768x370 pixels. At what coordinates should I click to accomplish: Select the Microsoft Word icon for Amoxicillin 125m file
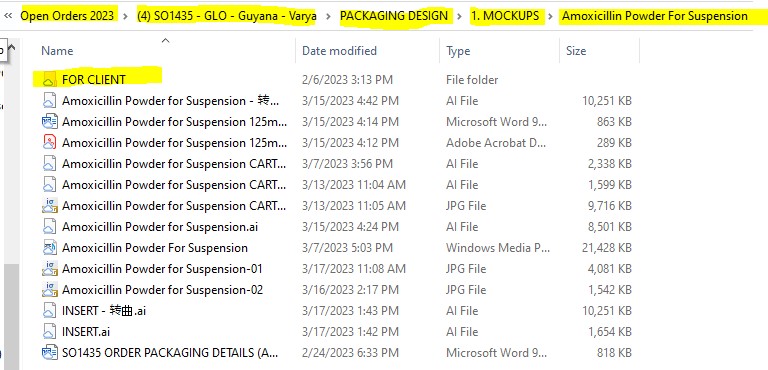point(50,122)
